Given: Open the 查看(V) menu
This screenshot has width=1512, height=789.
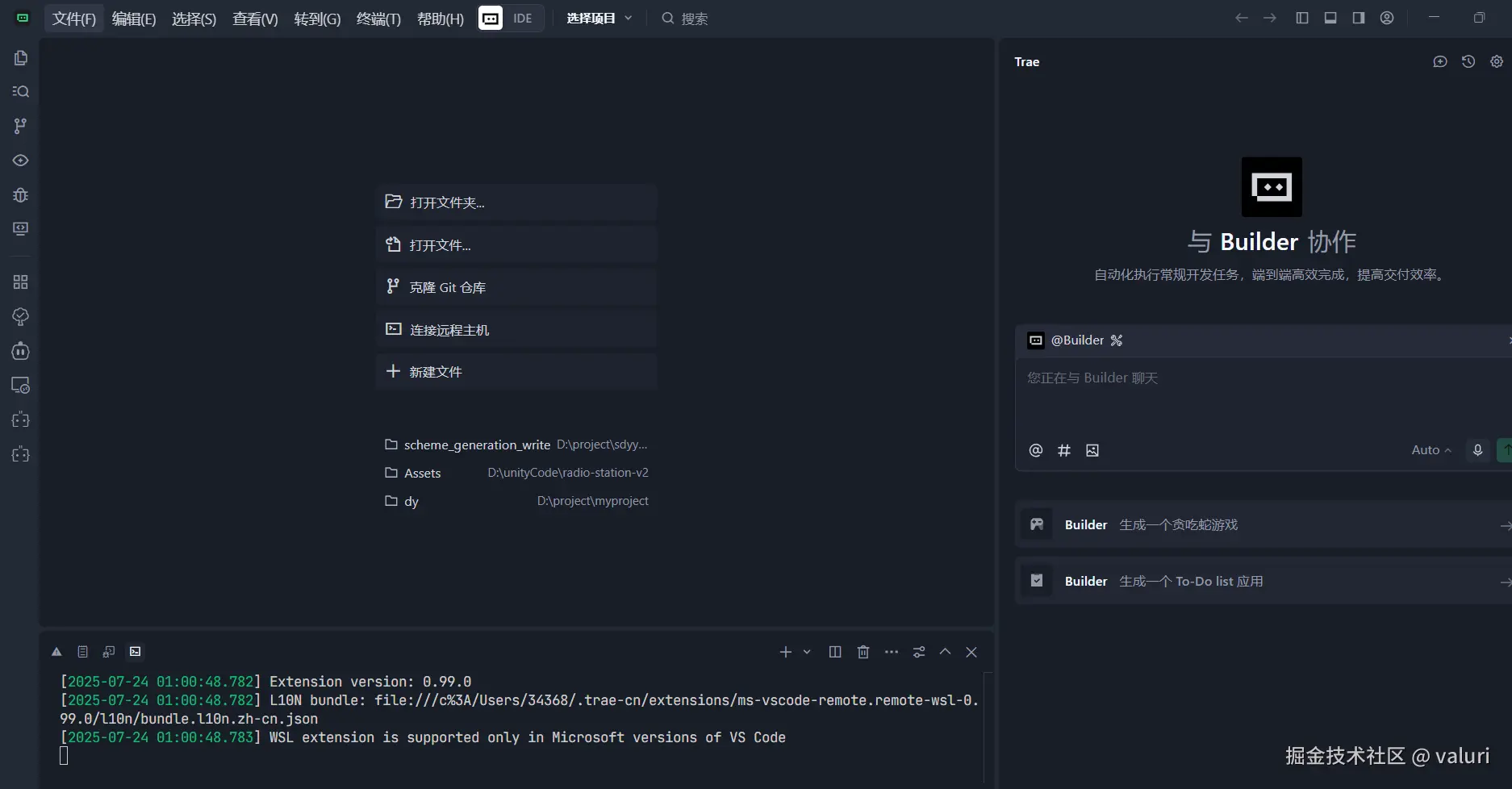Looking at the screenshot, I should click(254, 18).
